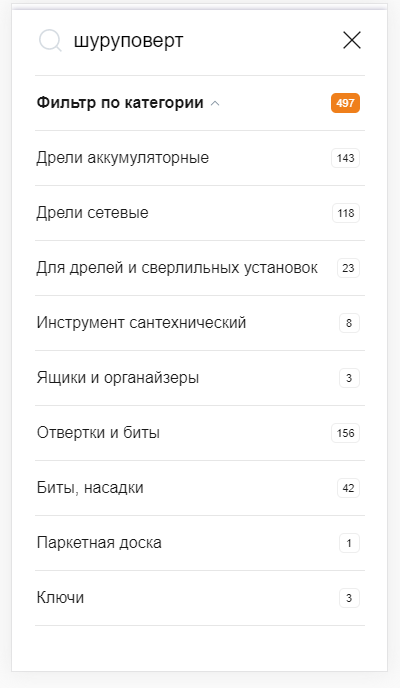Filter results by Ключи
400x688 pixels.
[200, 598]
